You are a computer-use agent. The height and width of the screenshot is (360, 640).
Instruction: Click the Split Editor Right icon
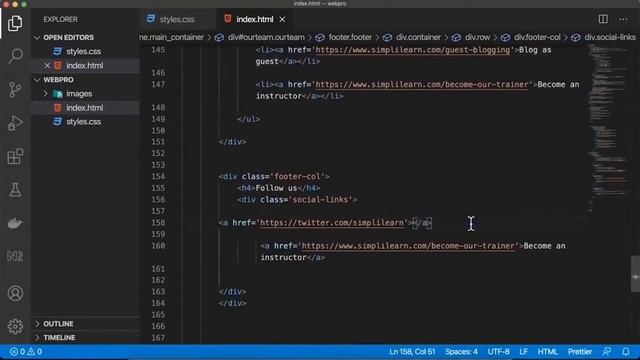pos(603,19)
